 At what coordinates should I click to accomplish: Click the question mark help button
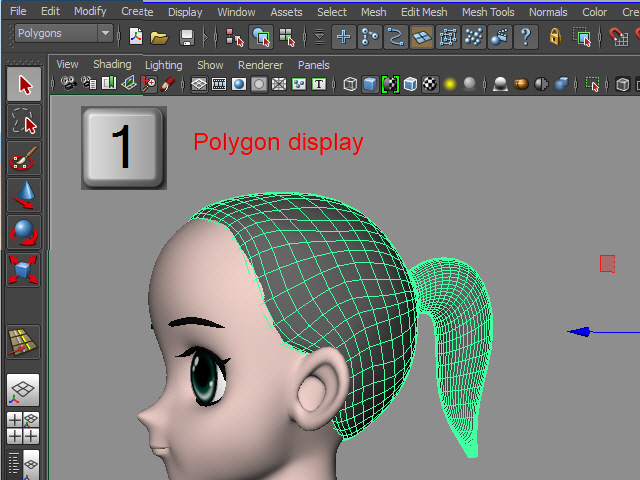[x=525, y=37]
